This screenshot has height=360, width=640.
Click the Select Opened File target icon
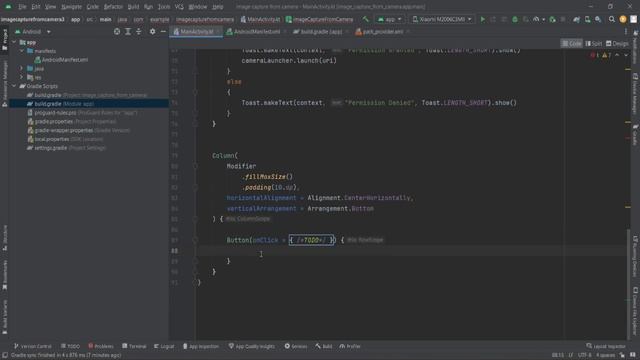pos(117,31)
